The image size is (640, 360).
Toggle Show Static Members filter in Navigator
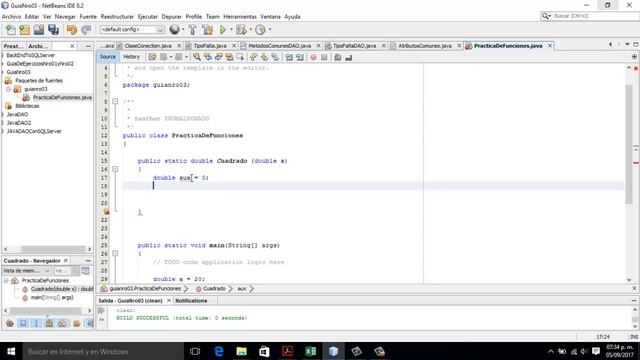click(36, 323)
